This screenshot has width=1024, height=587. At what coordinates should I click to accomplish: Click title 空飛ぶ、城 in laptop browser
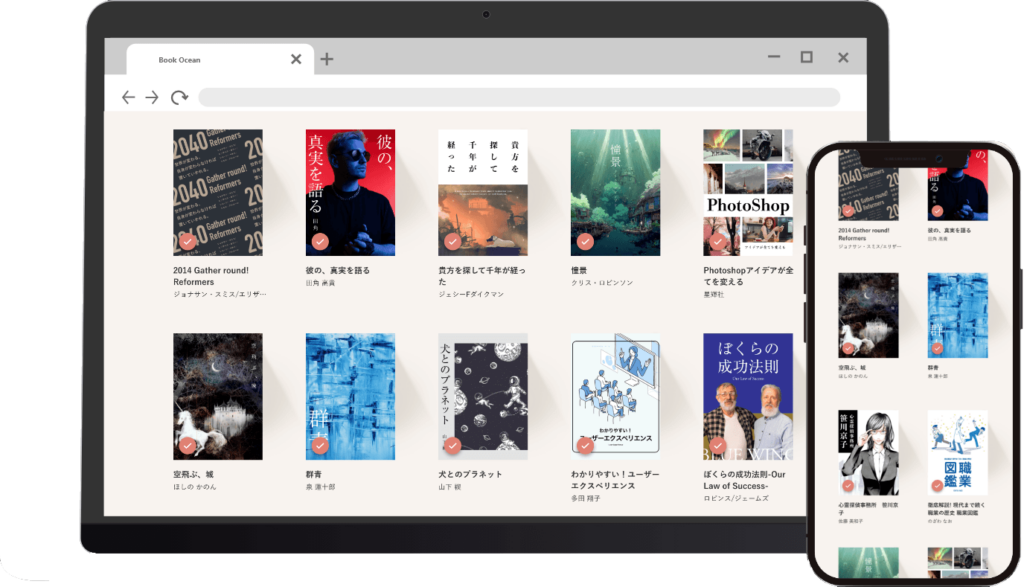(x=193, y=475)
